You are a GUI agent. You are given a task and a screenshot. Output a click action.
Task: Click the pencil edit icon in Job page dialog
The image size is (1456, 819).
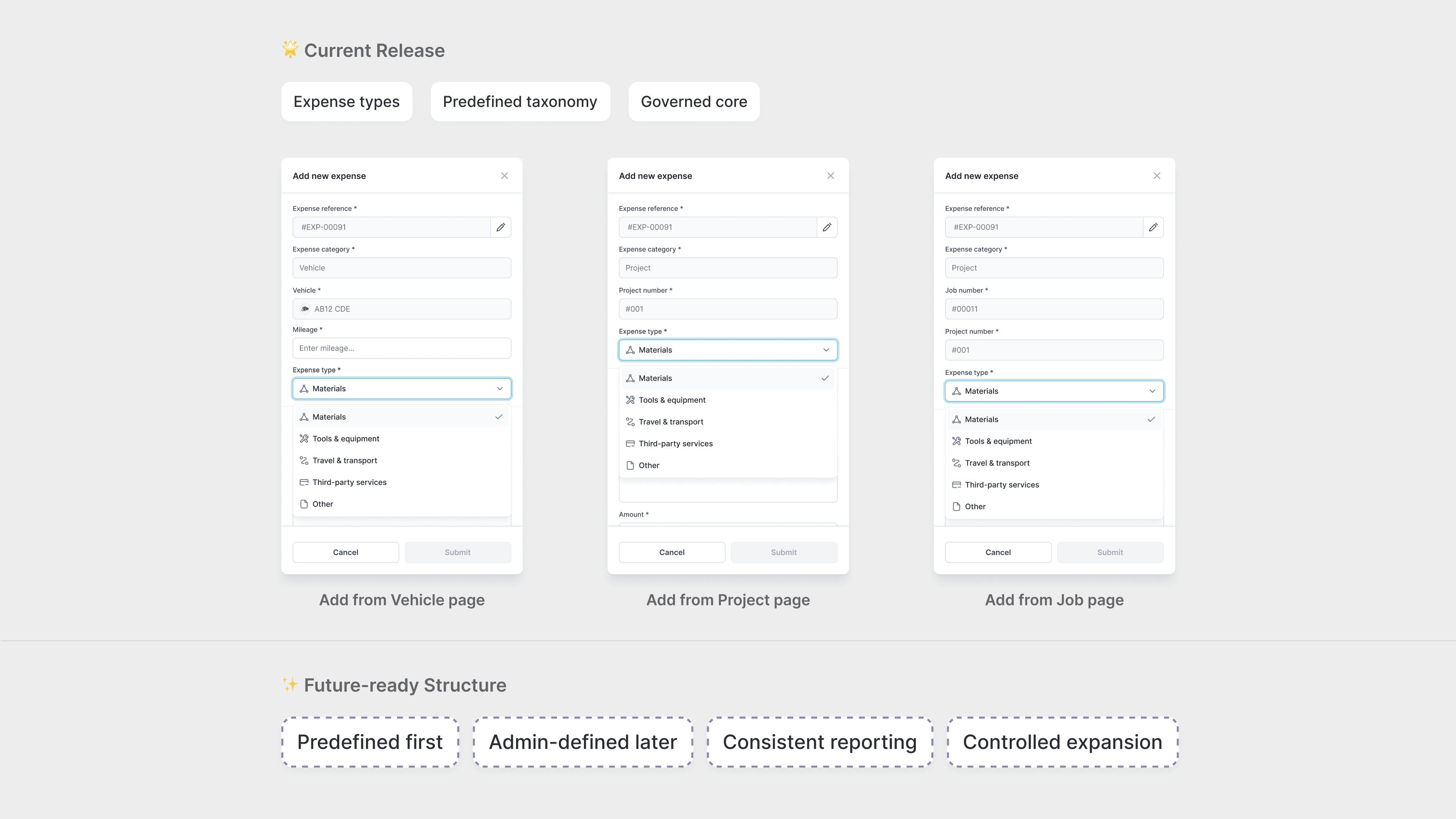click(1153, 227)
